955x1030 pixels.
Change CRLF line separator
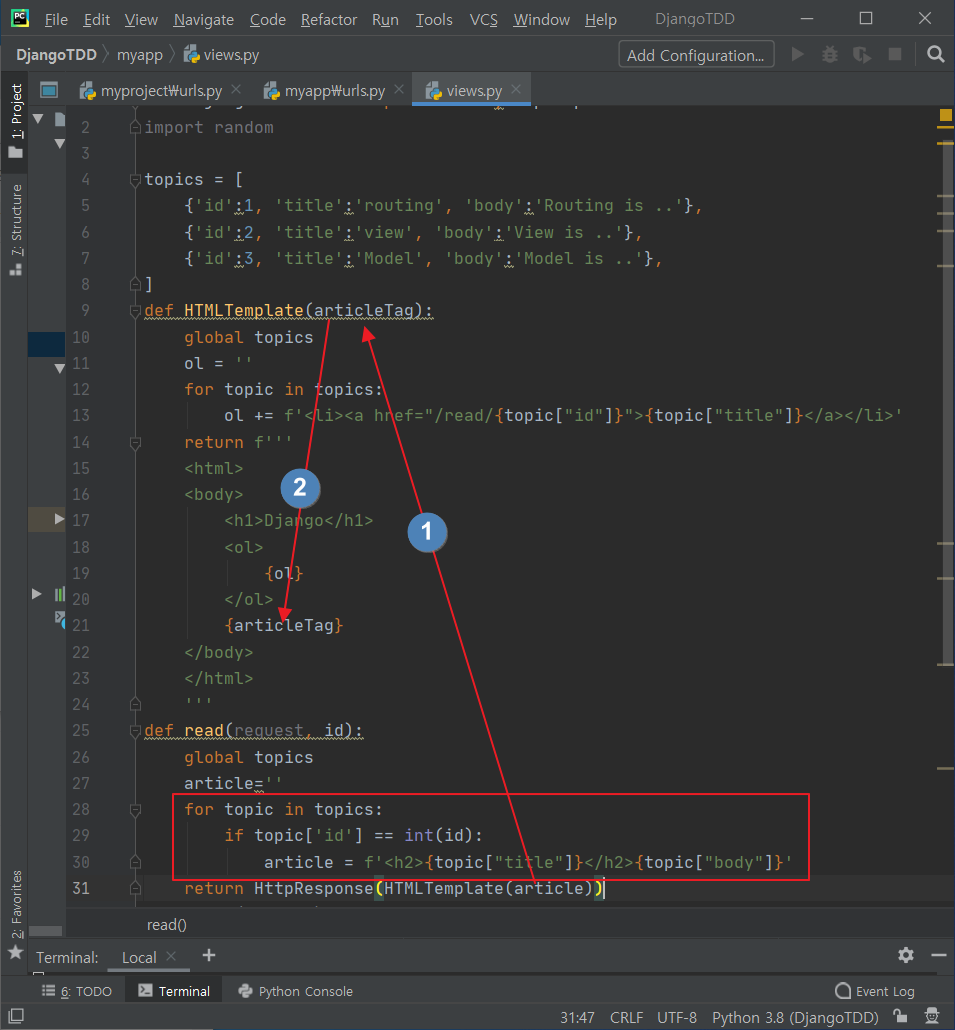(x=627, y=1018)
